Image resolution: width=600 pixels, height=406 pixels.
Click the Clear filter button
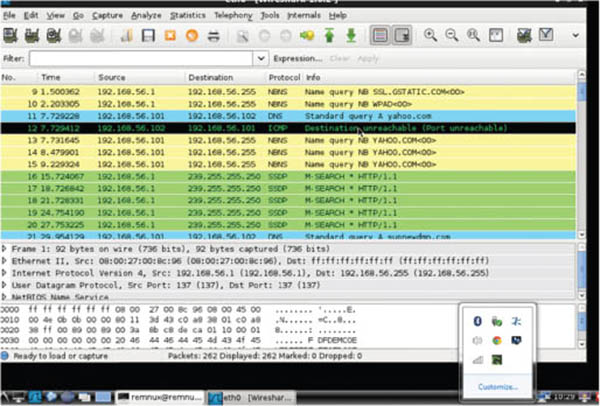pyautogui.click(x=339, y=59)
